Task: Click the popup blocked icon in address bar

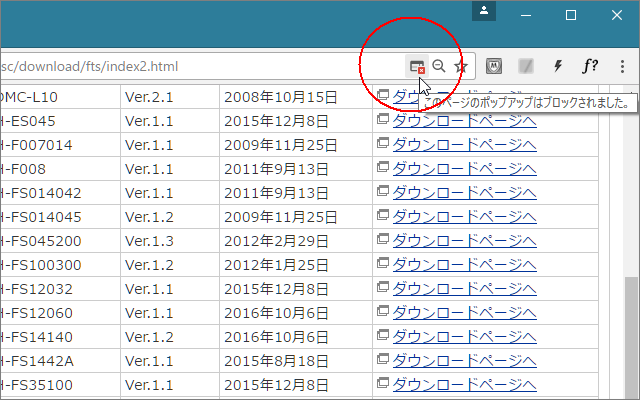Action: pyautogui.click(x=417, y=66)
